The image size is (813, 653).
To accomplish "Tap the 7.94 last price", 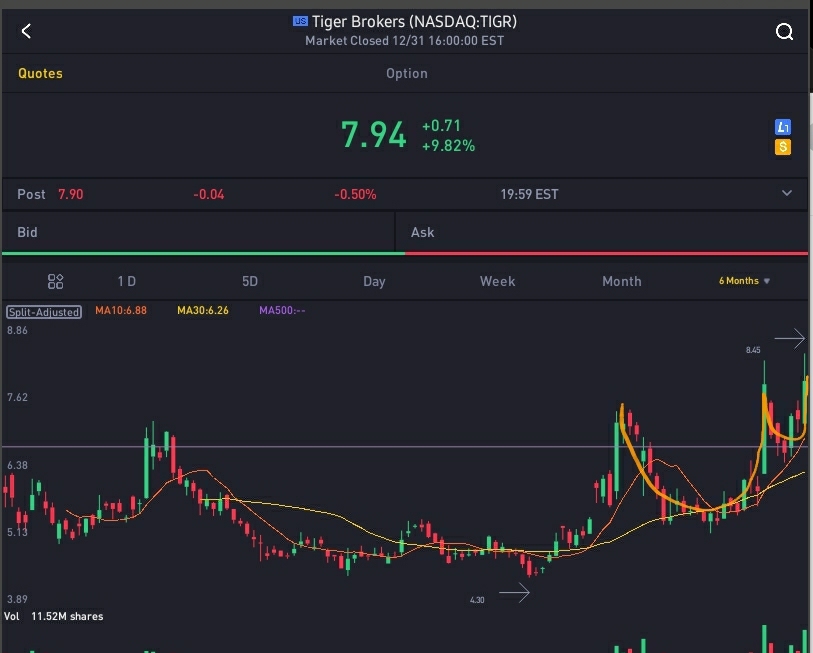I will tap(373, 135).
